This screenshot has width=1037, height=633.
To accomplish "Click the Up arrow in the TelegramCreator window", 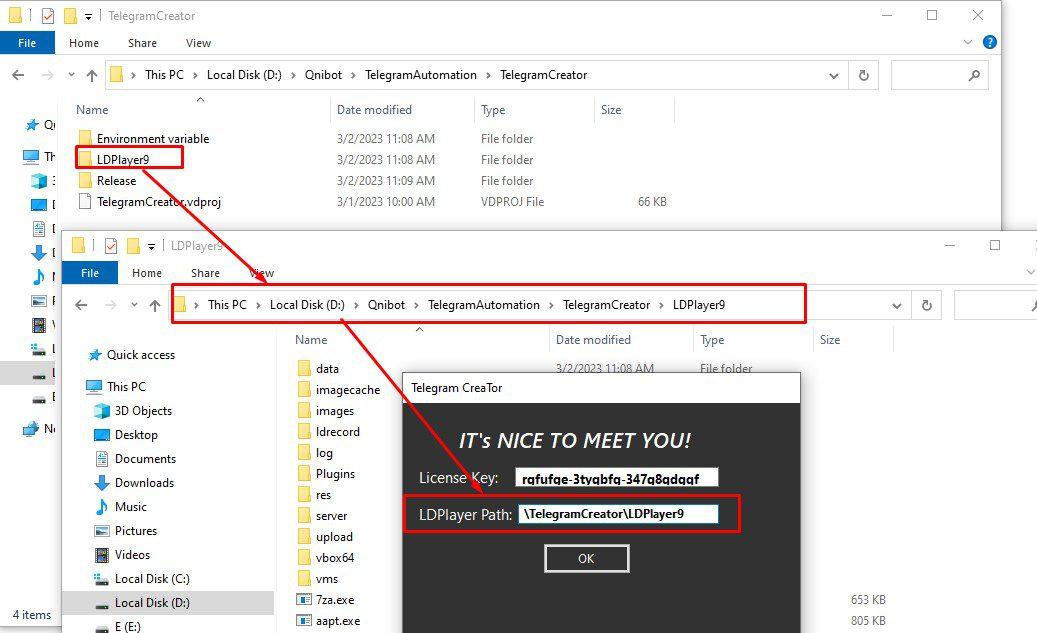I will click(x=92, y=75).
